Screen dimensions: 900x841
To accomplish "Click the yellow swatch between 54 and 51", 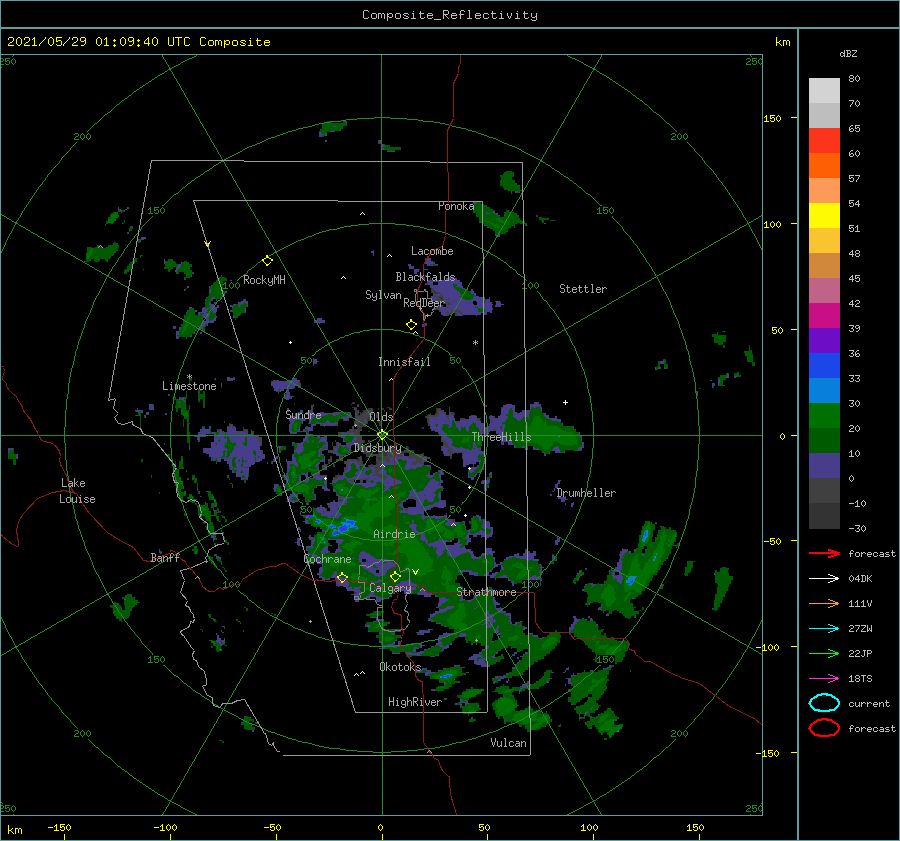I will pyautogui.click(x=824, y=215).
